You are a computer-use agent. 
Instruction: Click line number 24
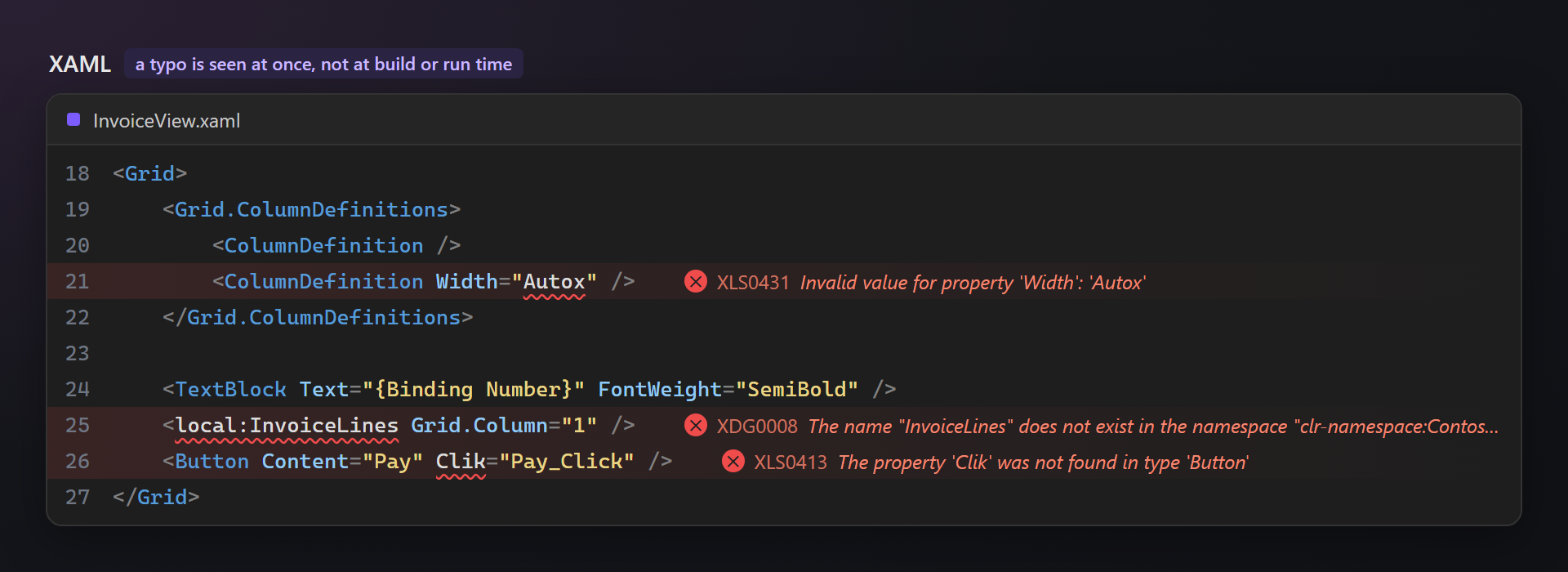(x=78, y=389)
